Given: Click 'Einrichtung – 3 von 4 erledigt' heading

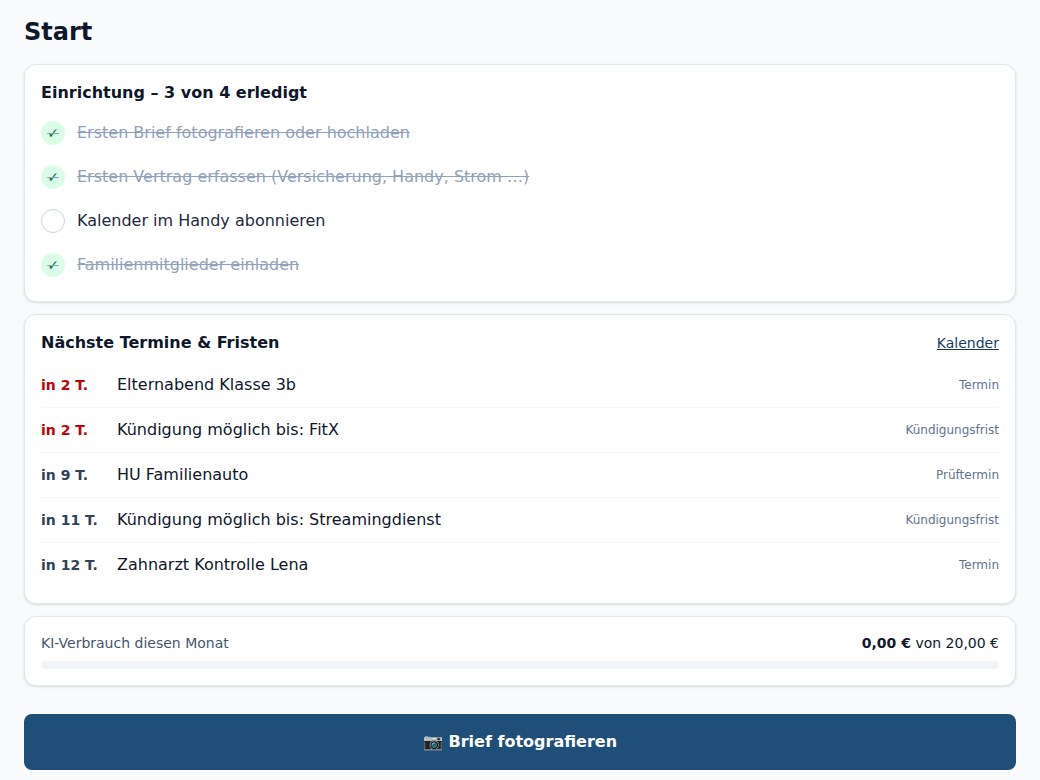Looking at the screenshot, I should tap(174, 92).
